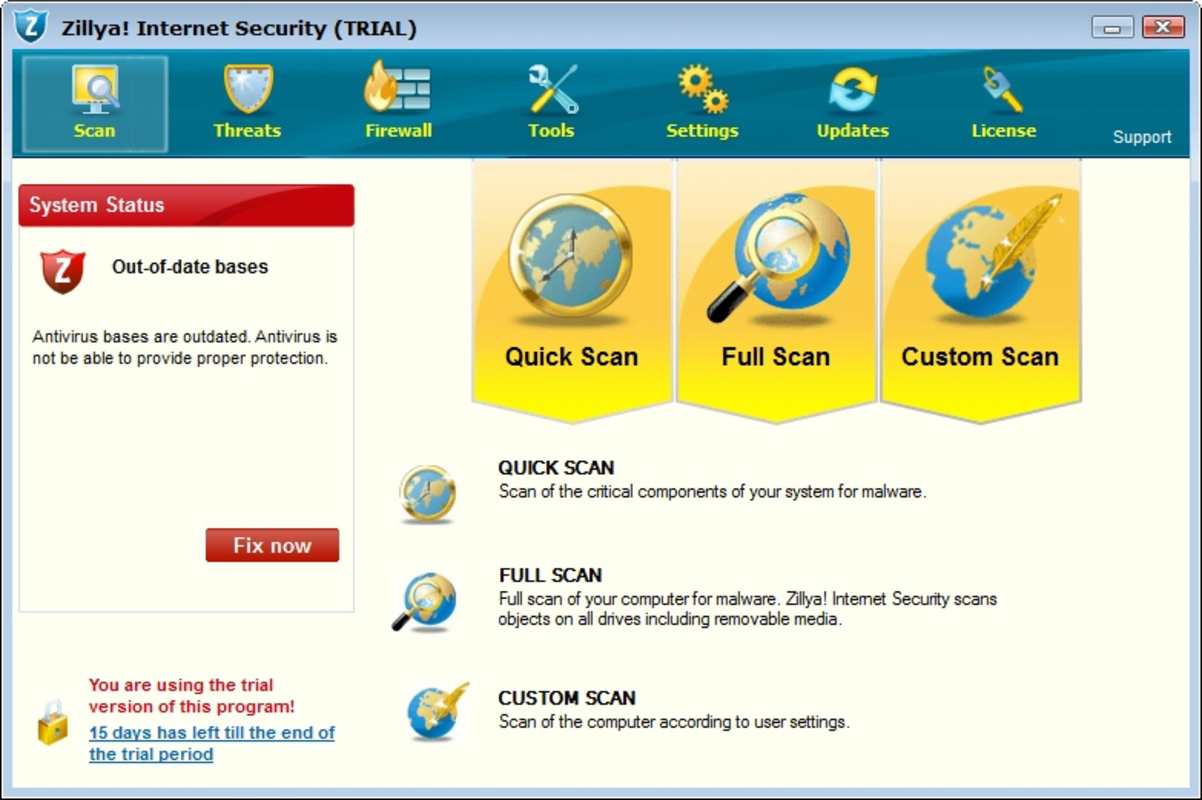Click the Out-of-date bases status text
The image size is (1202, 800).
(190, 267)
